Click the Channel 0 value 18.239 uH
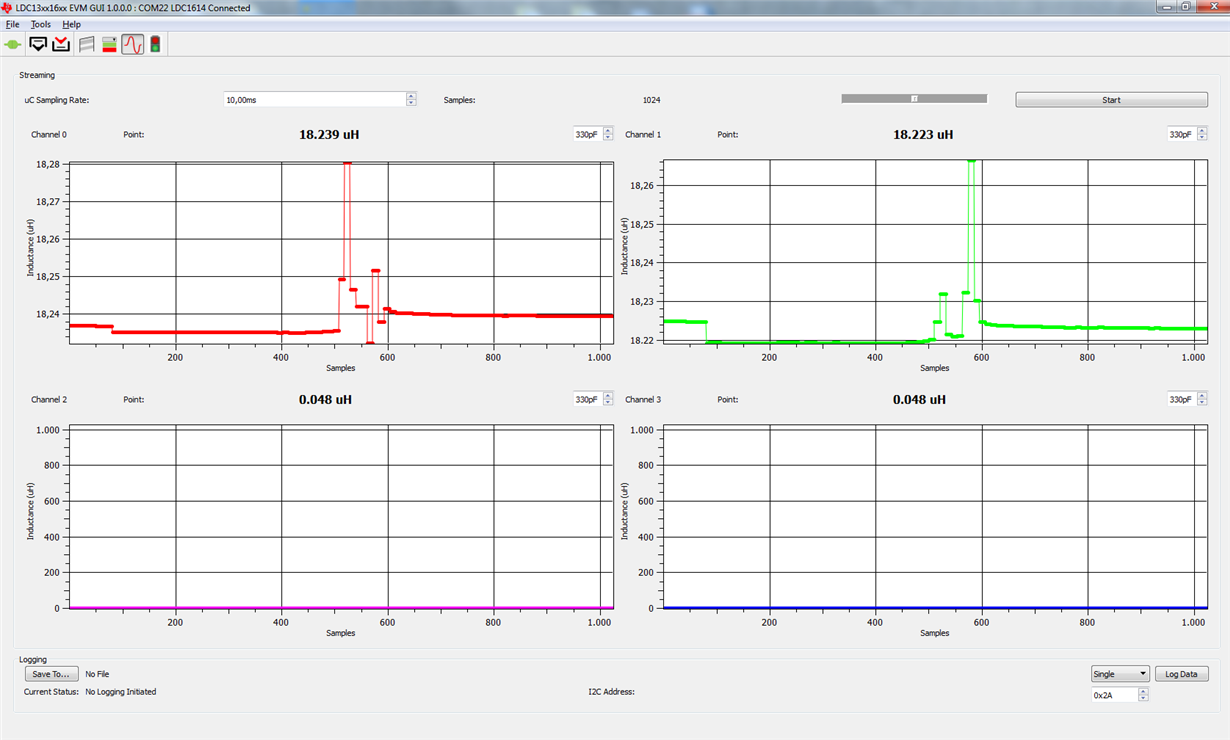The image size is (1230, 740). coord(329,134)
